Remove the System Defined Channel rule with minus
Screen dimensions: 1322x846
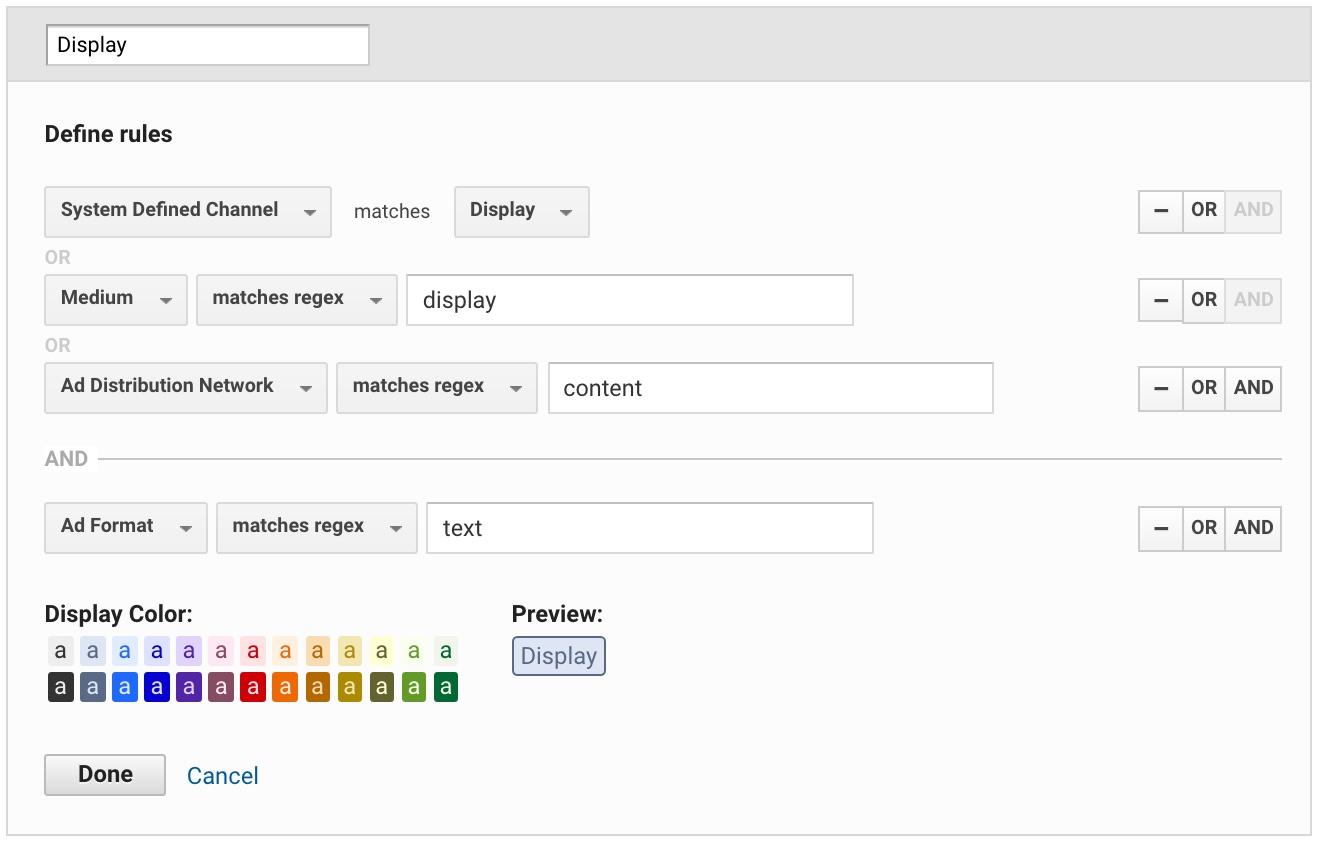click(x=1161, y=211)
